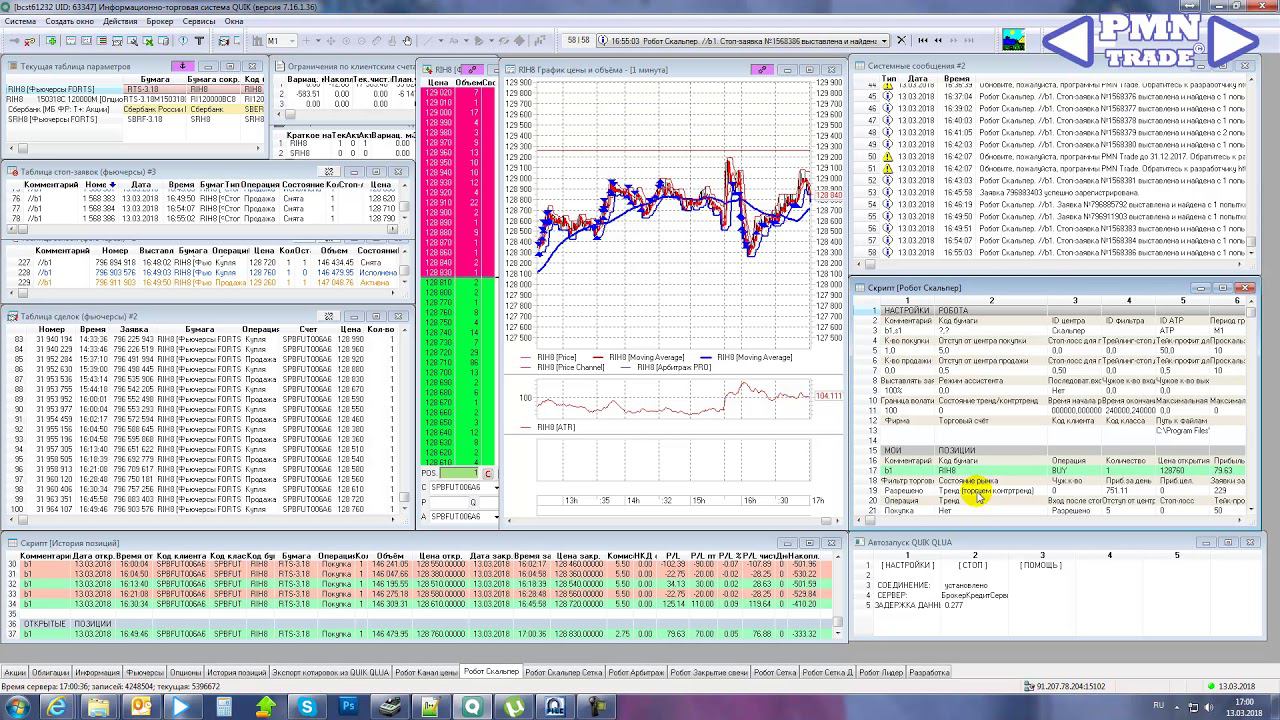This screenshot has width=1280, height=720.
Task: Click [СТОП] in Автозапуск QUIK QLUA window
Action: [972, 566]
